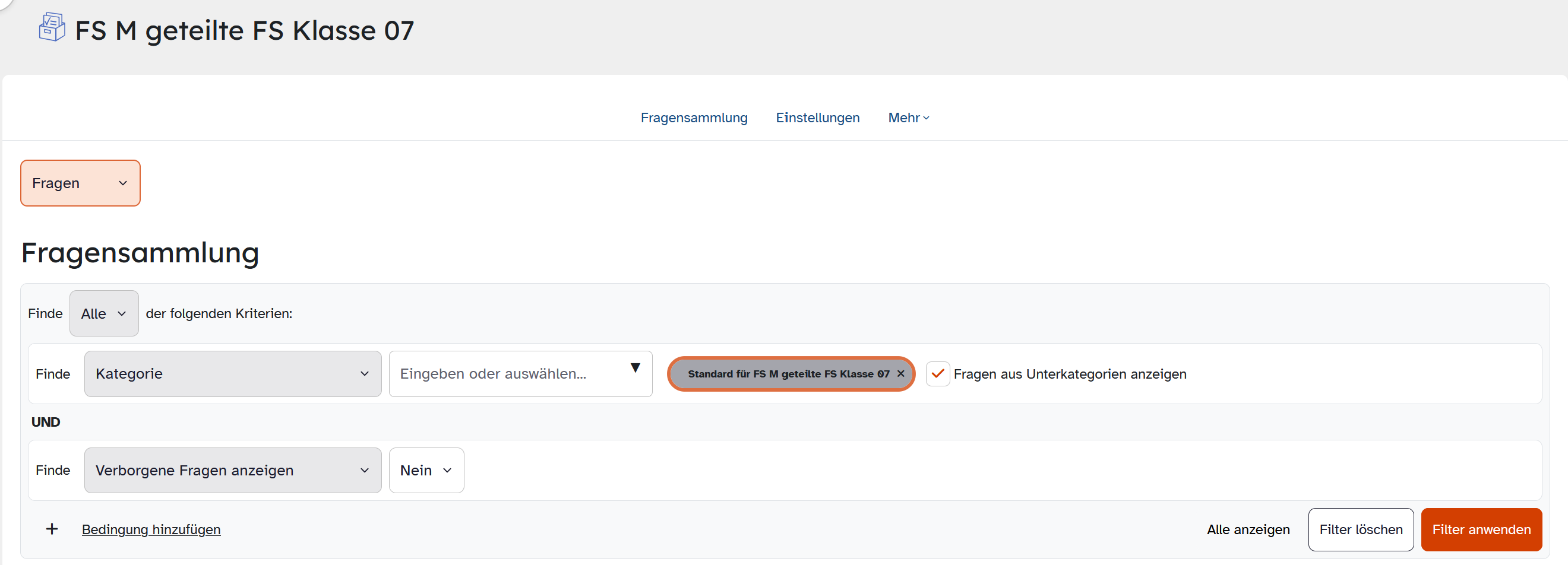Open the autocomplete arrow in category search field
The height and width of the screenshot is (565, 1568).
pyautogui.click(x=636, y=368)
